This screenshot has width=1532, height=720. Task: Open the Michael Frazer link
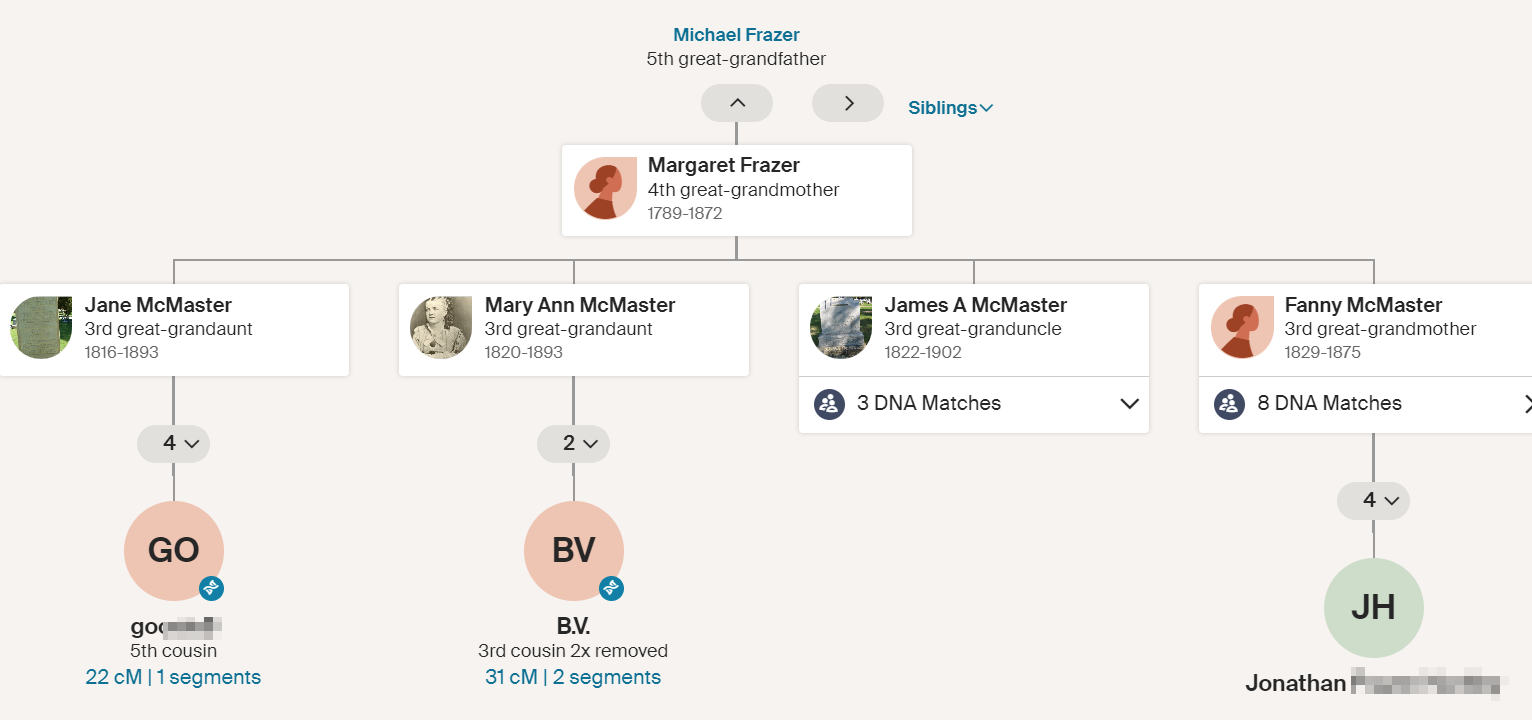point(736,34)
